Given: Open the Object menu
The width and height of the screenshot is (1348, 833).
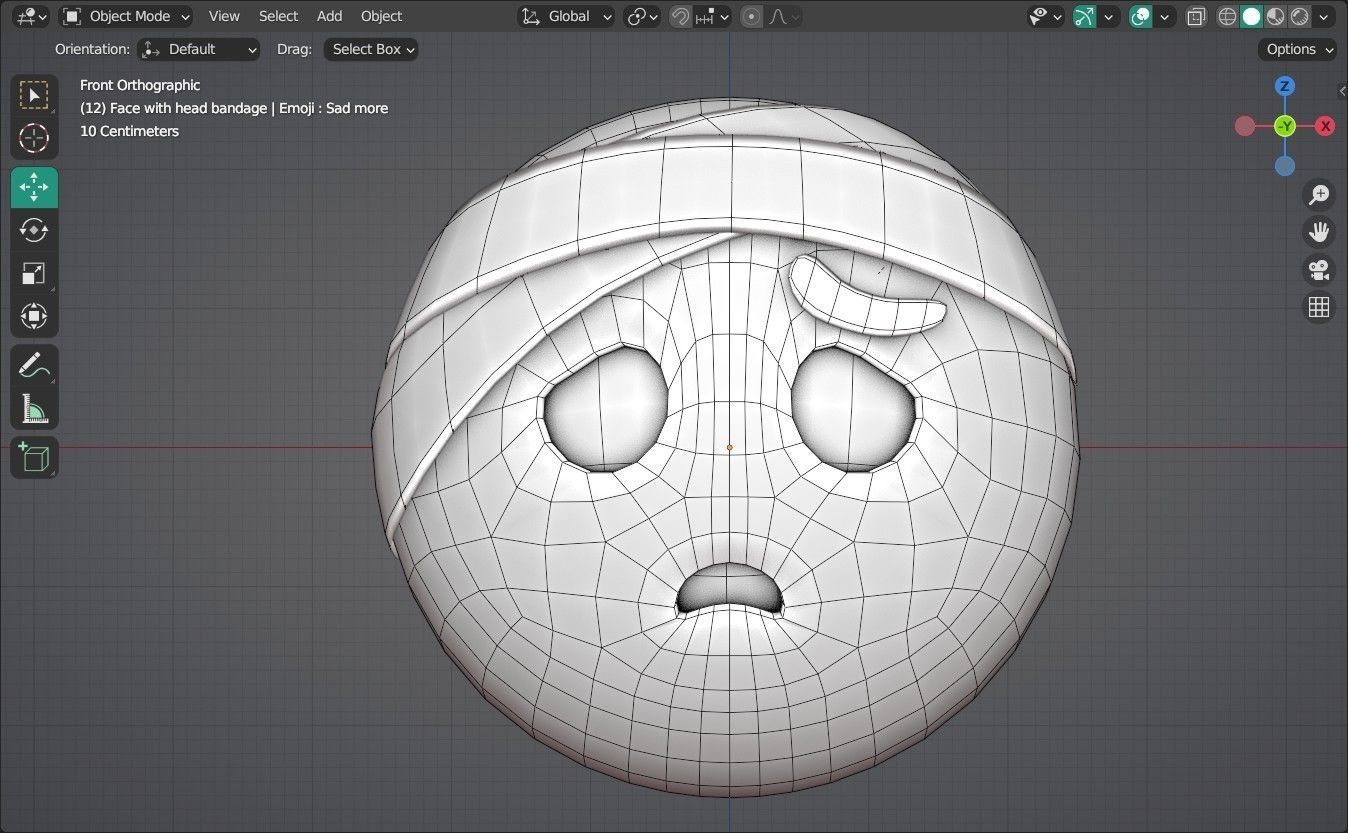Looking at the screenshot, I should click(x=381, y=16).
